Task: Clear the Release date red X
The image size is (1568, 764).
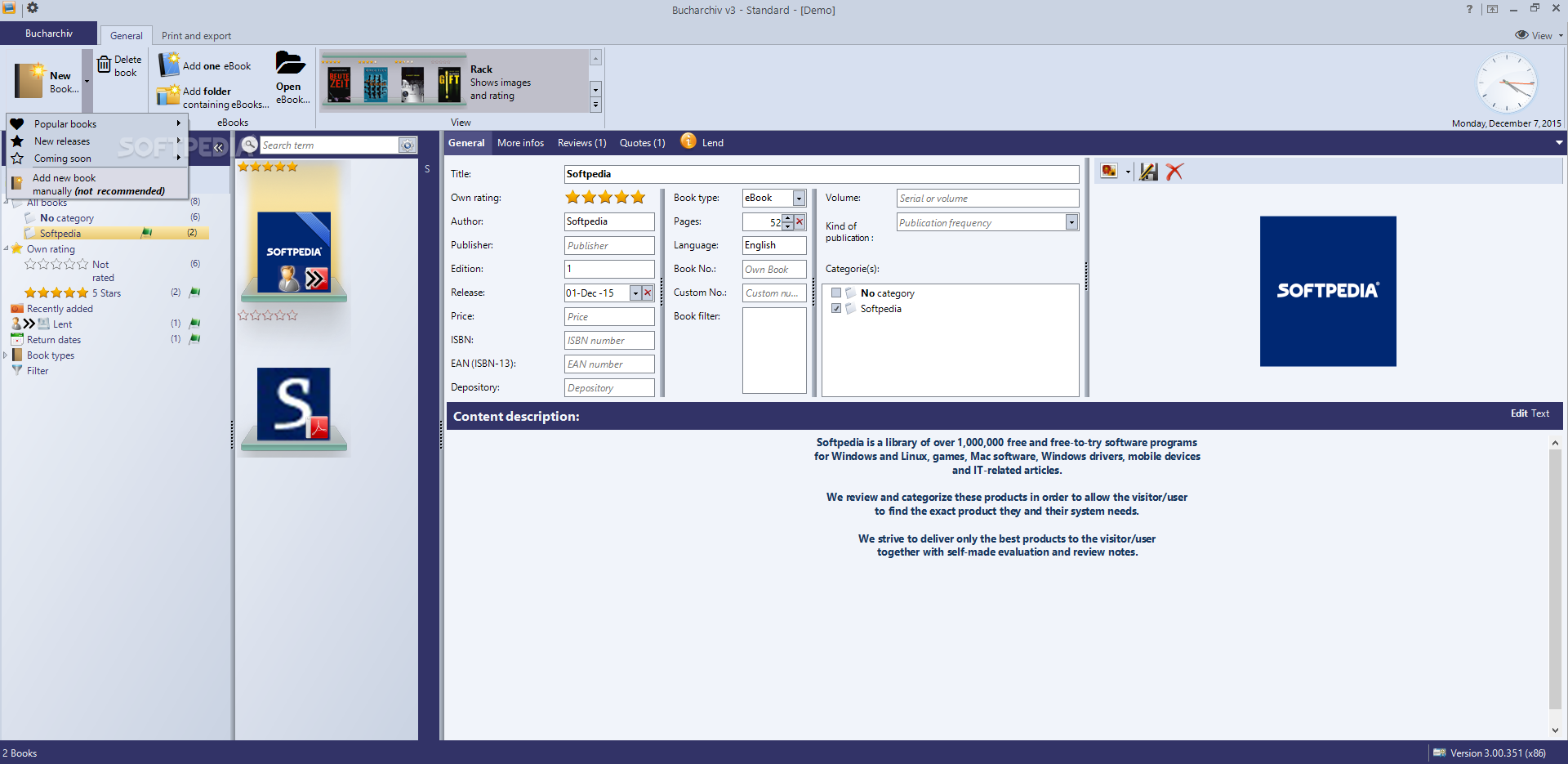Action: 648,293
